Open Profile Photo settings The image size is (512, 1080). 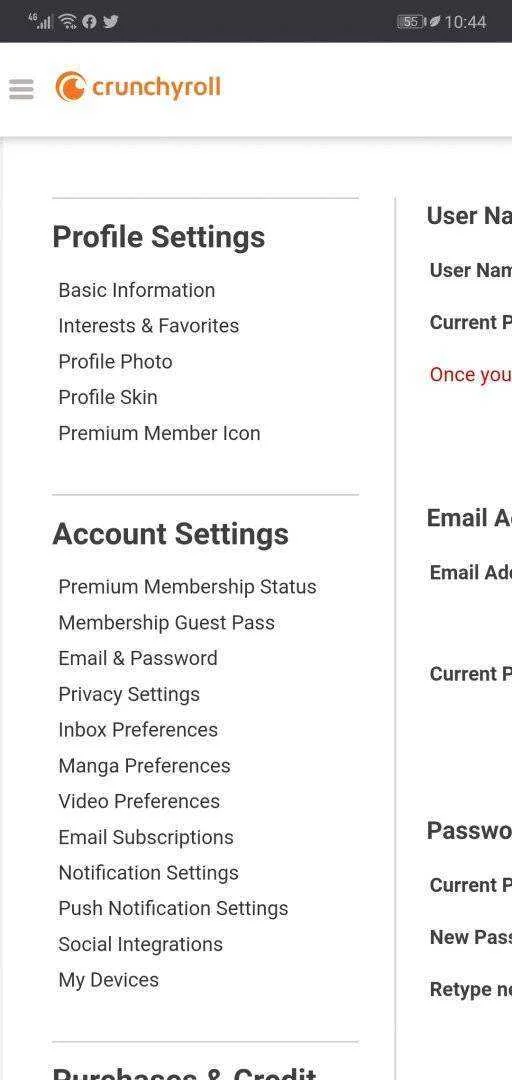pos(115,362)
